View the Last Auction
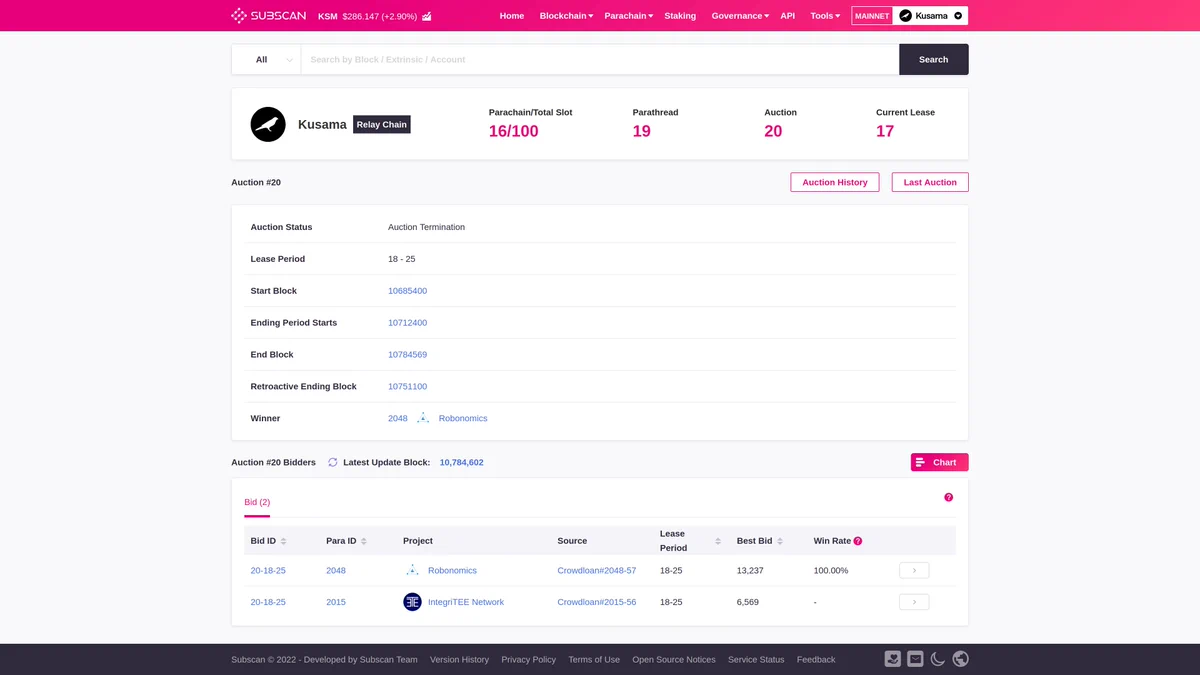The image size is (1200, 675). pos(930,182)
